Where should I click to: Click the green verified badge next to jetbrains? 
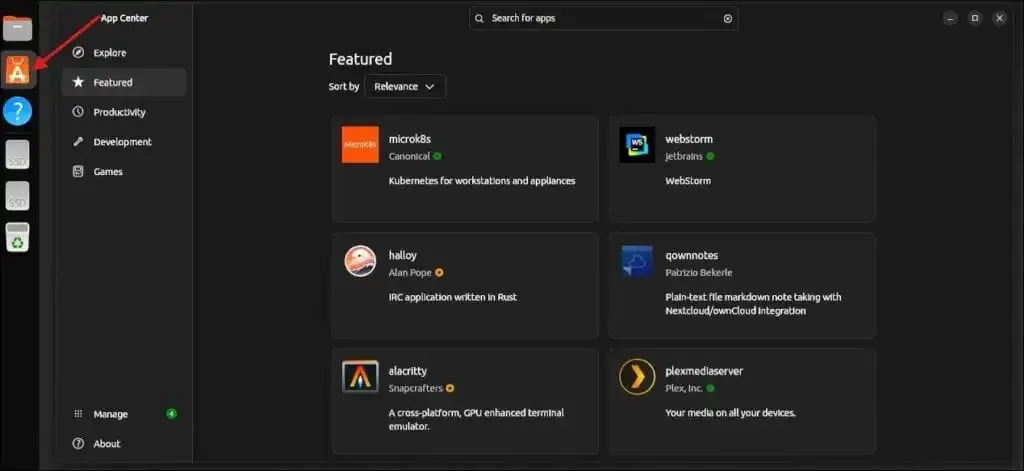[710, 156]
